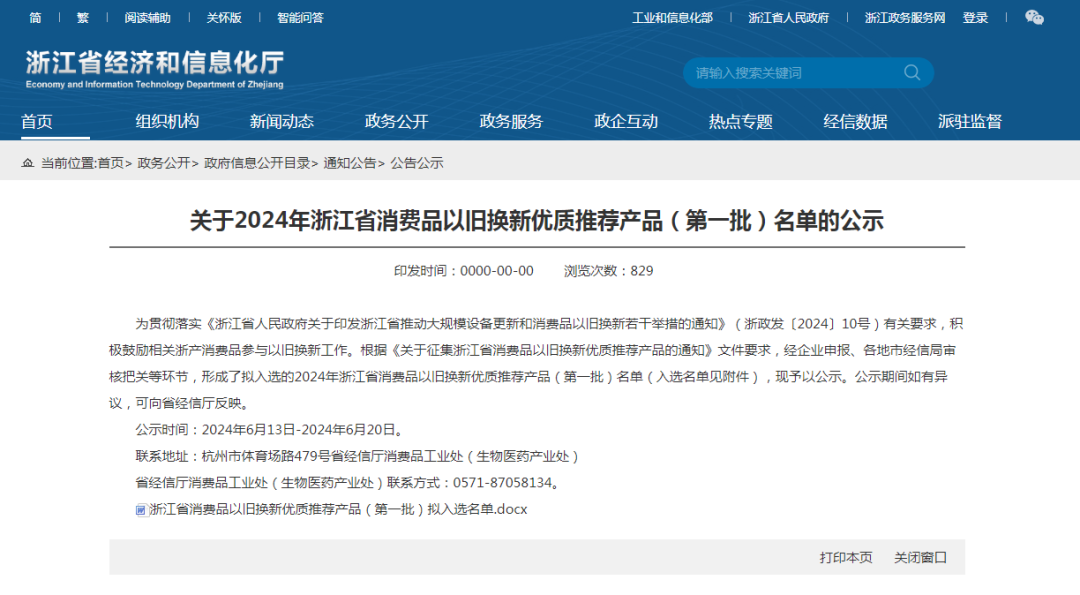The image size is (1080, 595).
Task: Click the magnifier search icon
Action: [x=911, y=72]
